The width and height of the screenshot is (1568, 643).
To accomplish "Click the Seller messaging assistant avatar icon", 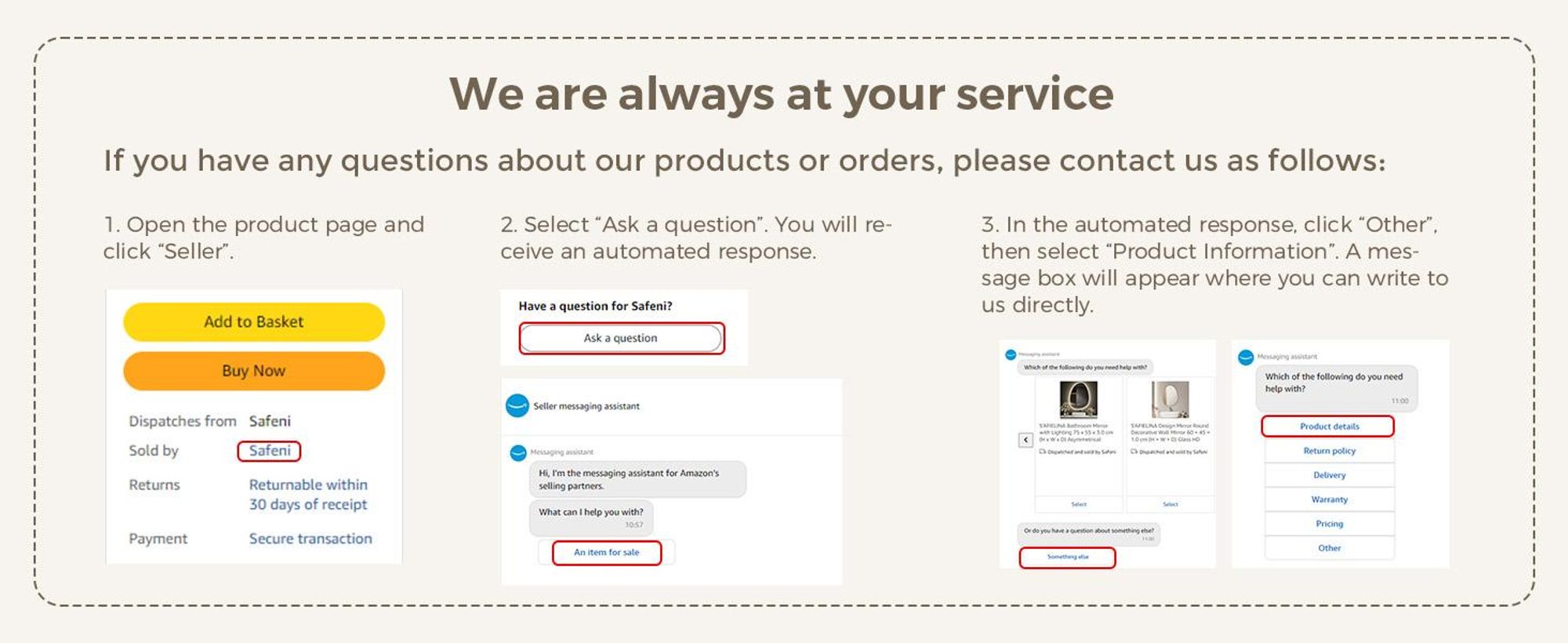I will pyautogui.click(x=517, y=405).
